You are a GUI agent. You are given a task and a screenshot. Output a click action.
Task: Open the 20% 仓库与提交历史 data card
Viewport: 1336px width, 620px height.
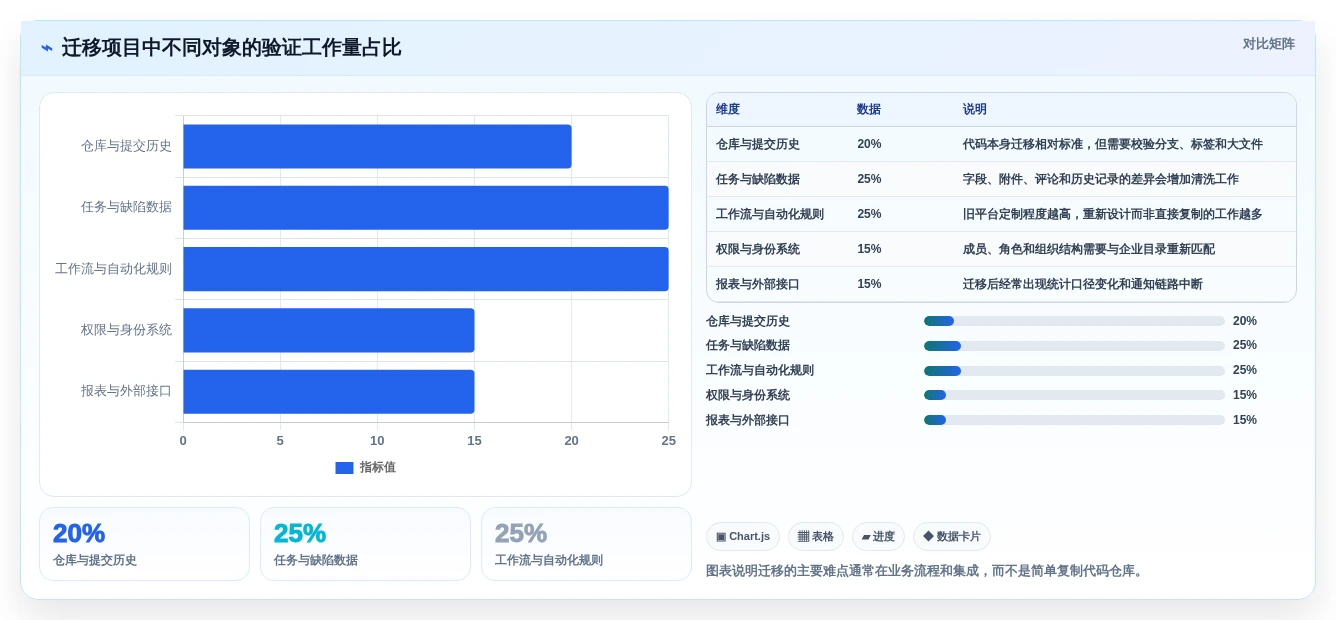144,544
